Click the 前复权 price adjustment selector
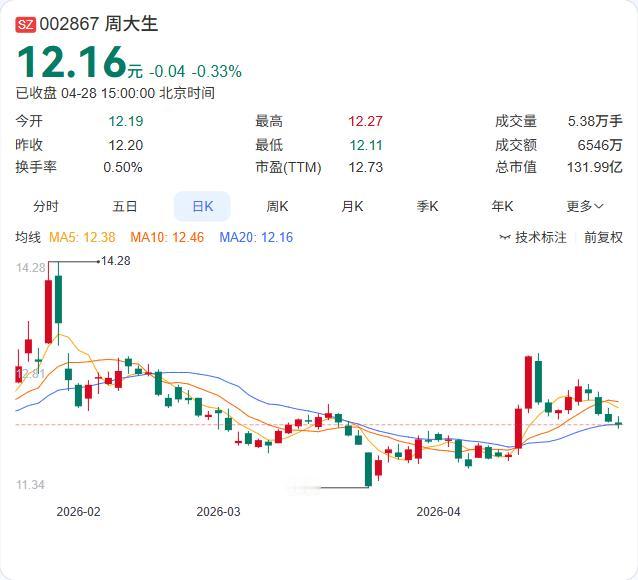638x580 pixels. 603,237
